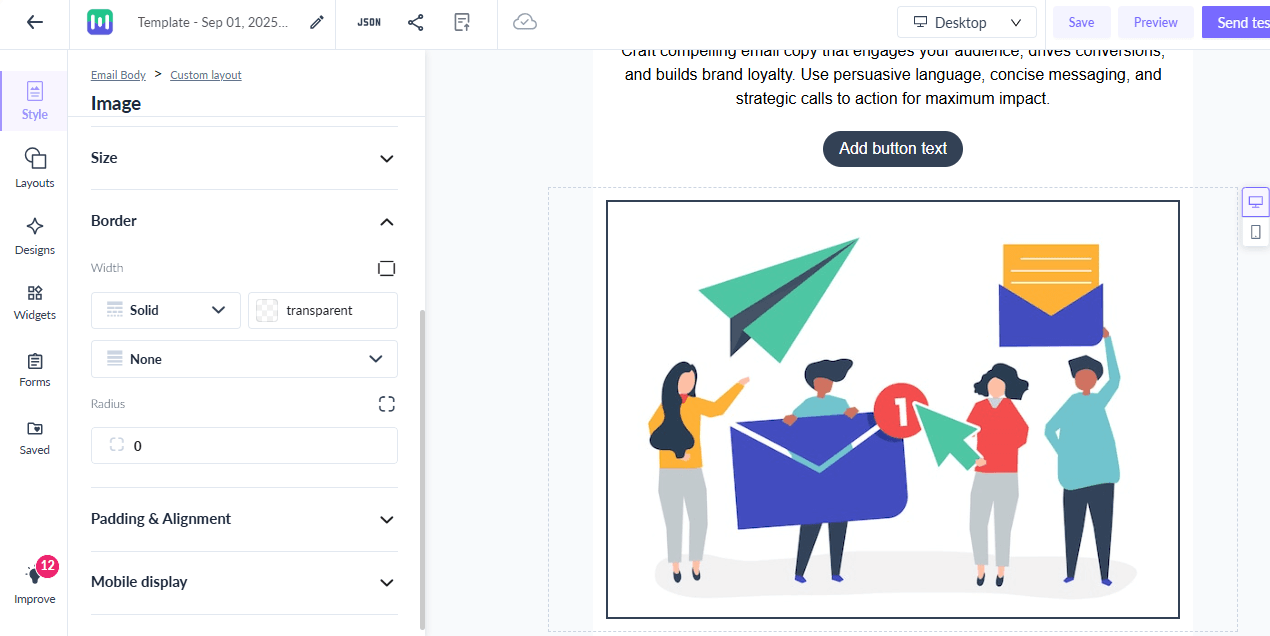Click the pencil icon to rename template
Viewport: 1270px width, 636px height.
[317, 22]
